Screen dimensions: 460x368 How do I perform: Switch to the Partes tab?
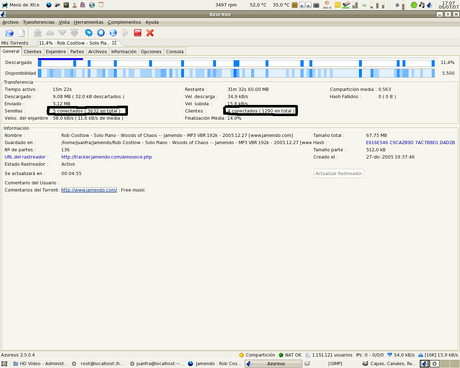tap(77, 52)
